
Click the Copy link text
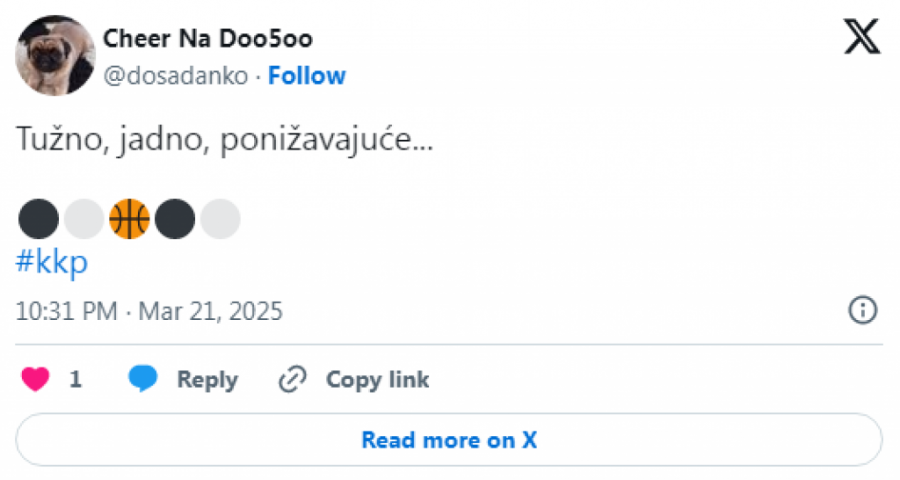(x=377, y=380)
